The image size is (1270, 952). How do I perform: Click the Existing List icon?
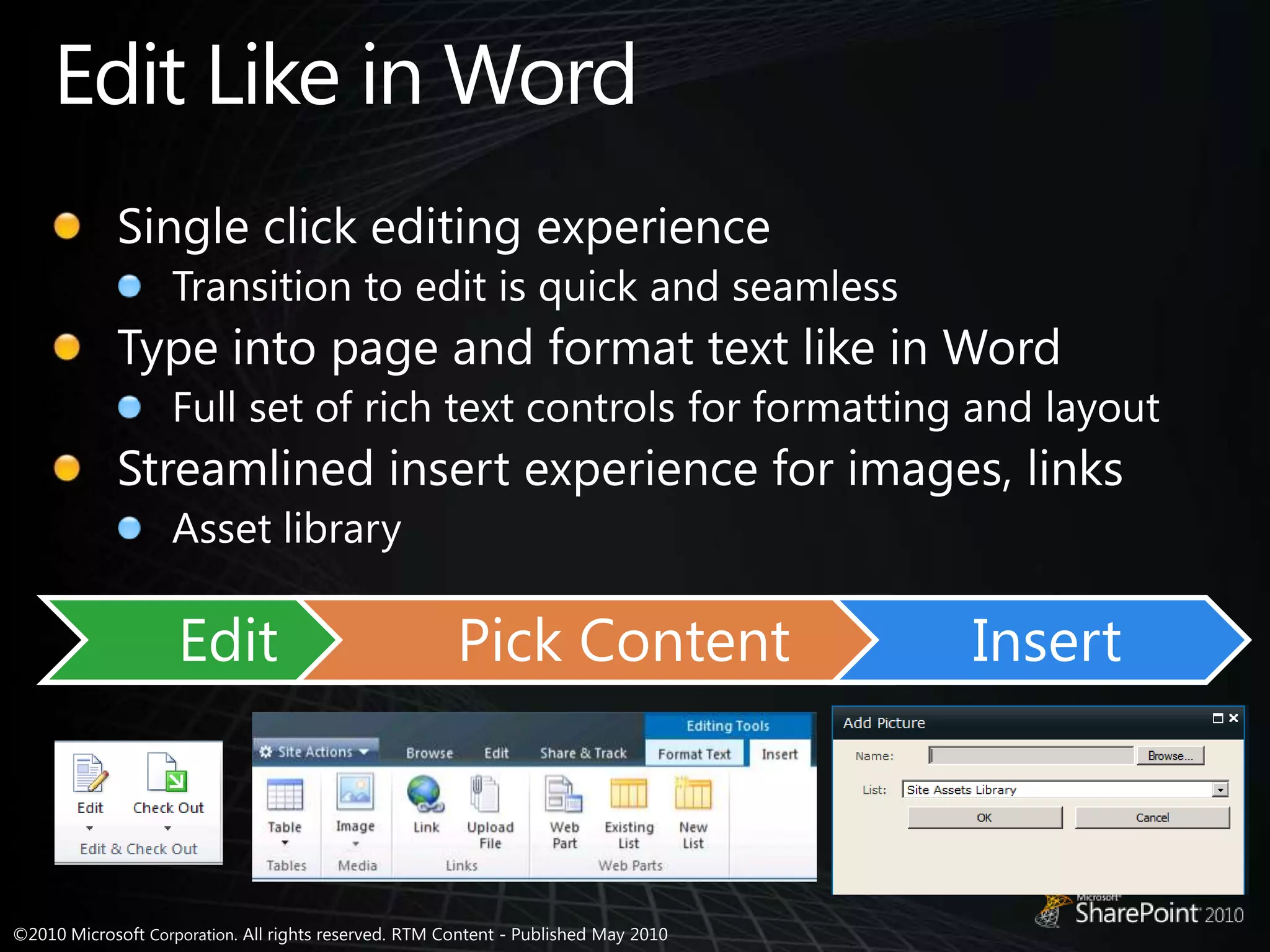[x=629, y=794]
